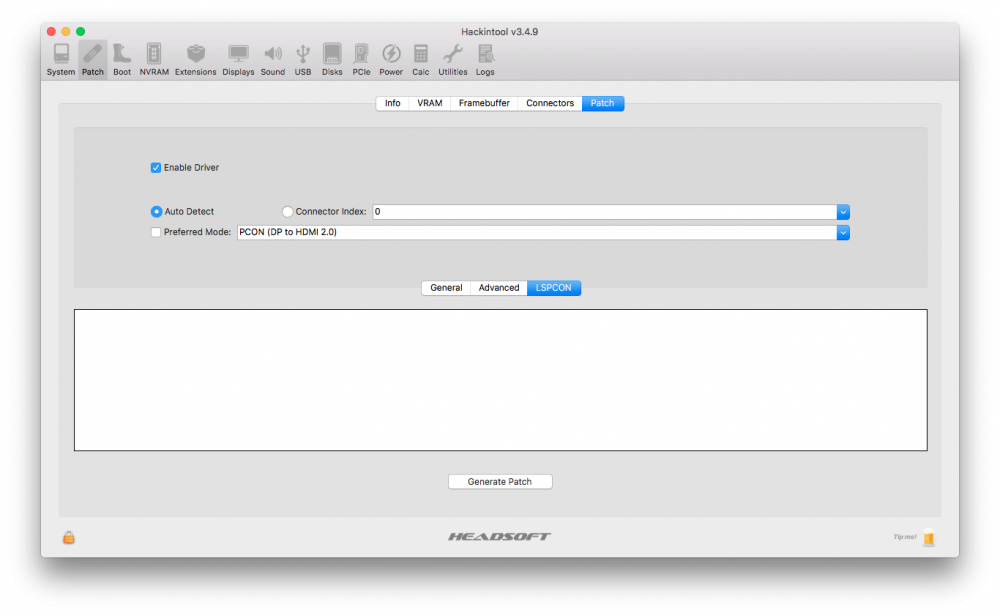Click the Tip me beer icon
Screen dimensions: 1000x616
coord(929,538)
